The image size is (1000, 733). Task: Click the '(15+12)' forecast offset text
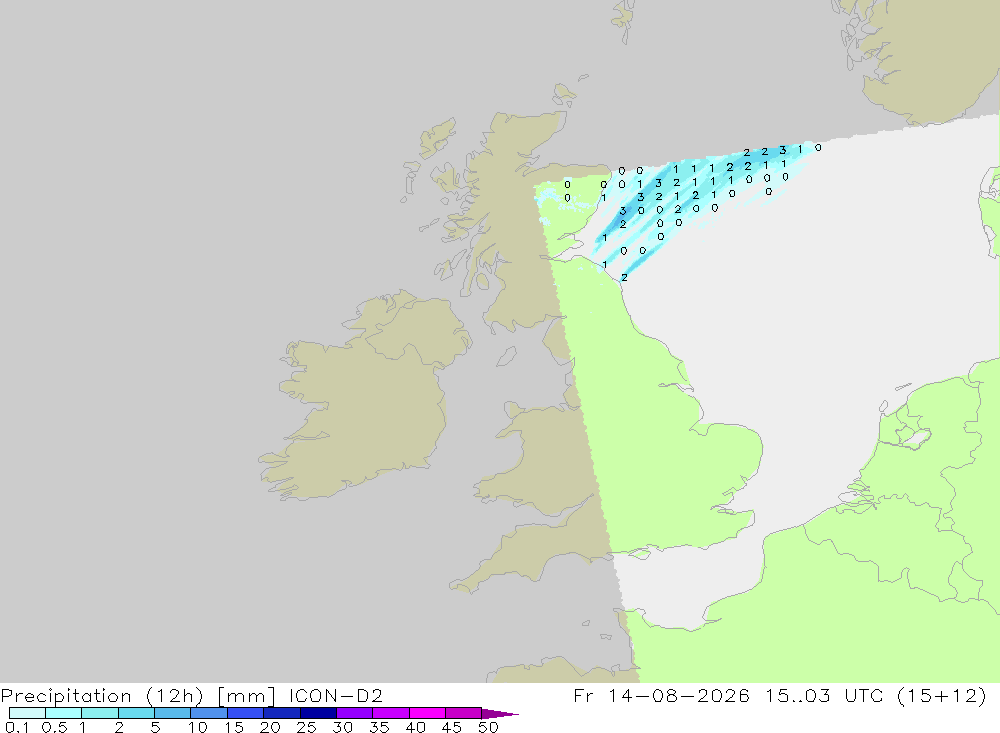tap(941, 696)
